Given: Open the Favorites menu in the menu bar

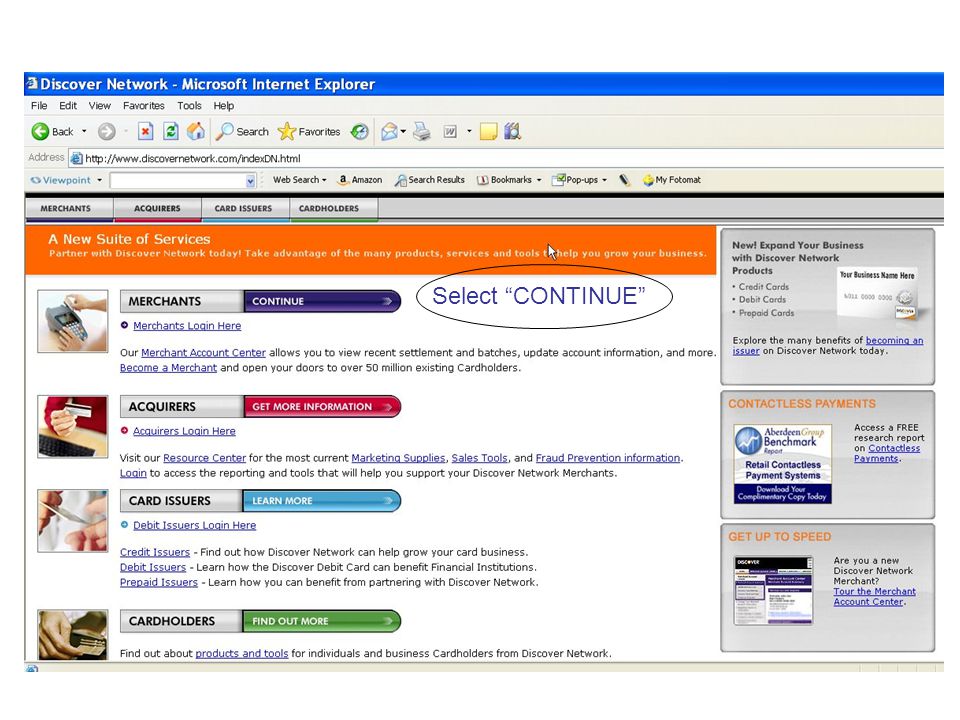Looking at the screenshot, I should pyautogui.click(x=144, y=106).
